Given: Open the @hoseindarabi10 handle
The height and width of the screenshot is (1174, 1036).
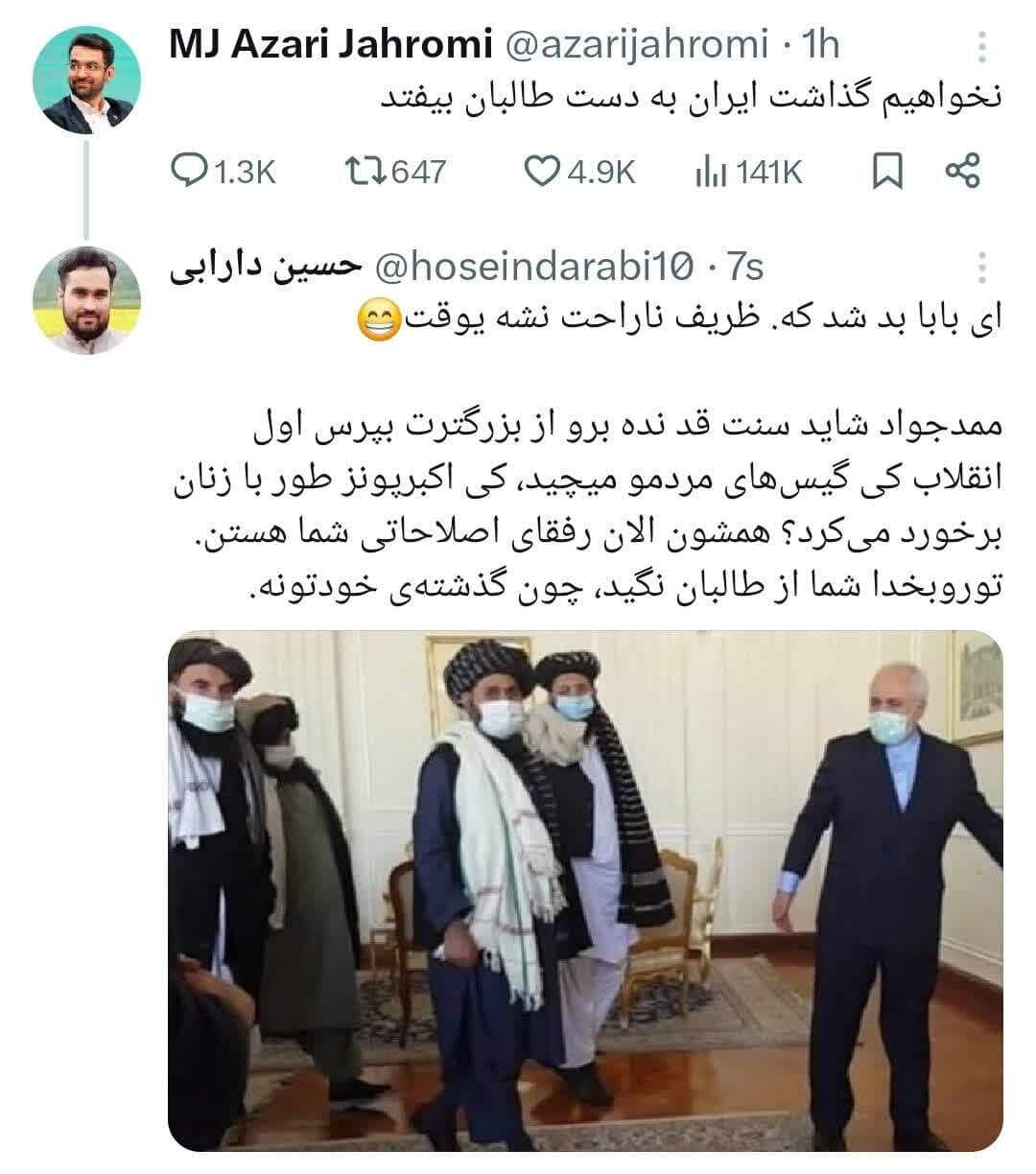Looking at the screenshot, I should click(x=533, y=269).
